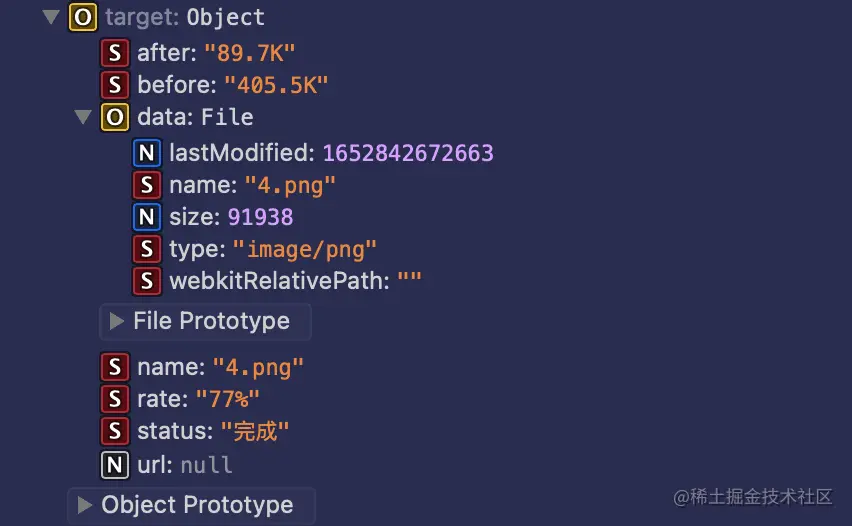Click the object type icon beside target
Viewport: 852px width, 526px height.
pos(83,18)
